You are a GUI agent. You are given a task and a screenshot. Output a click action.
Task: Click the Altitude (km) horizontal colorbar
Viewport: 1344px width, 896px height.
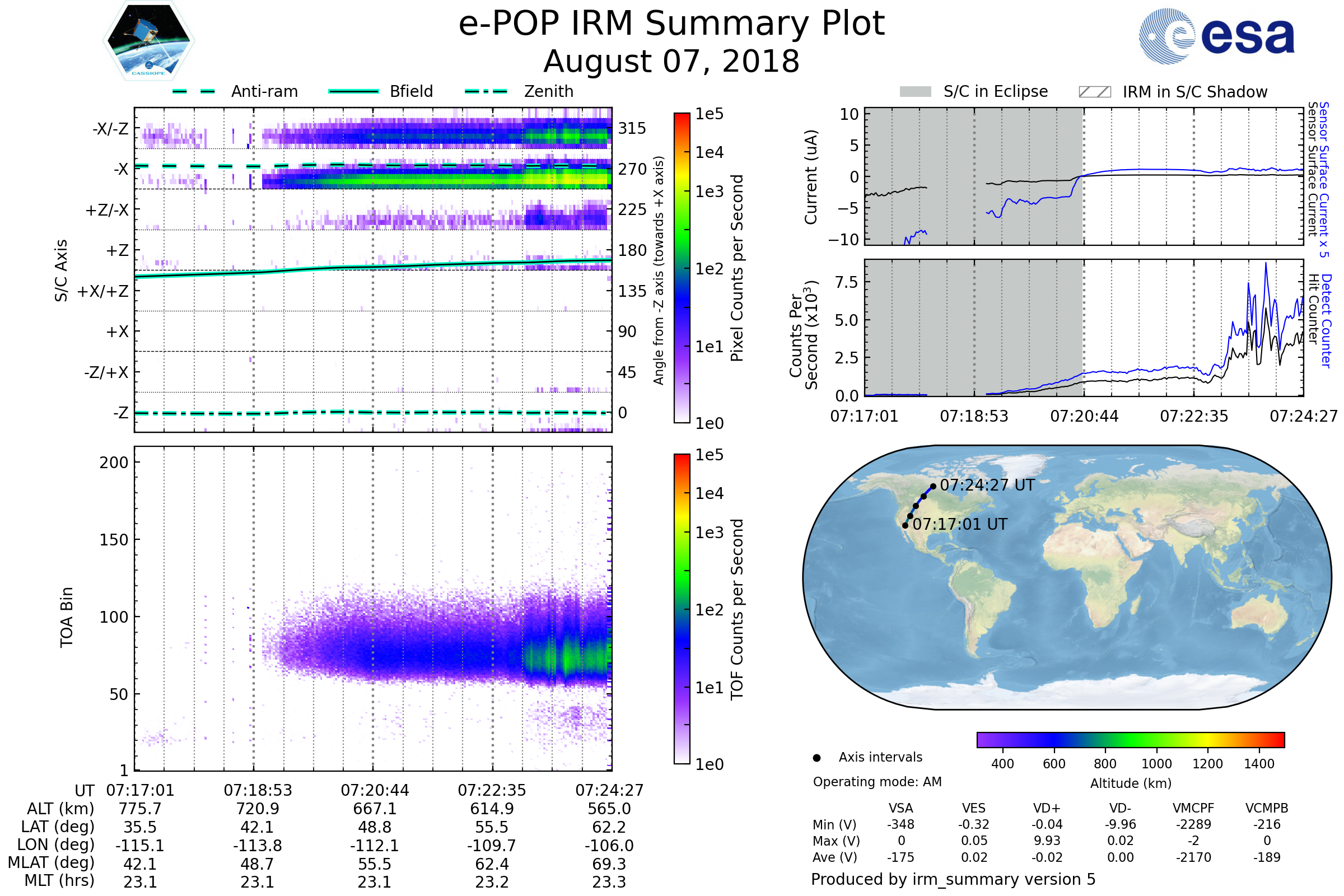pyautogui.click(x=1130, y=739)
